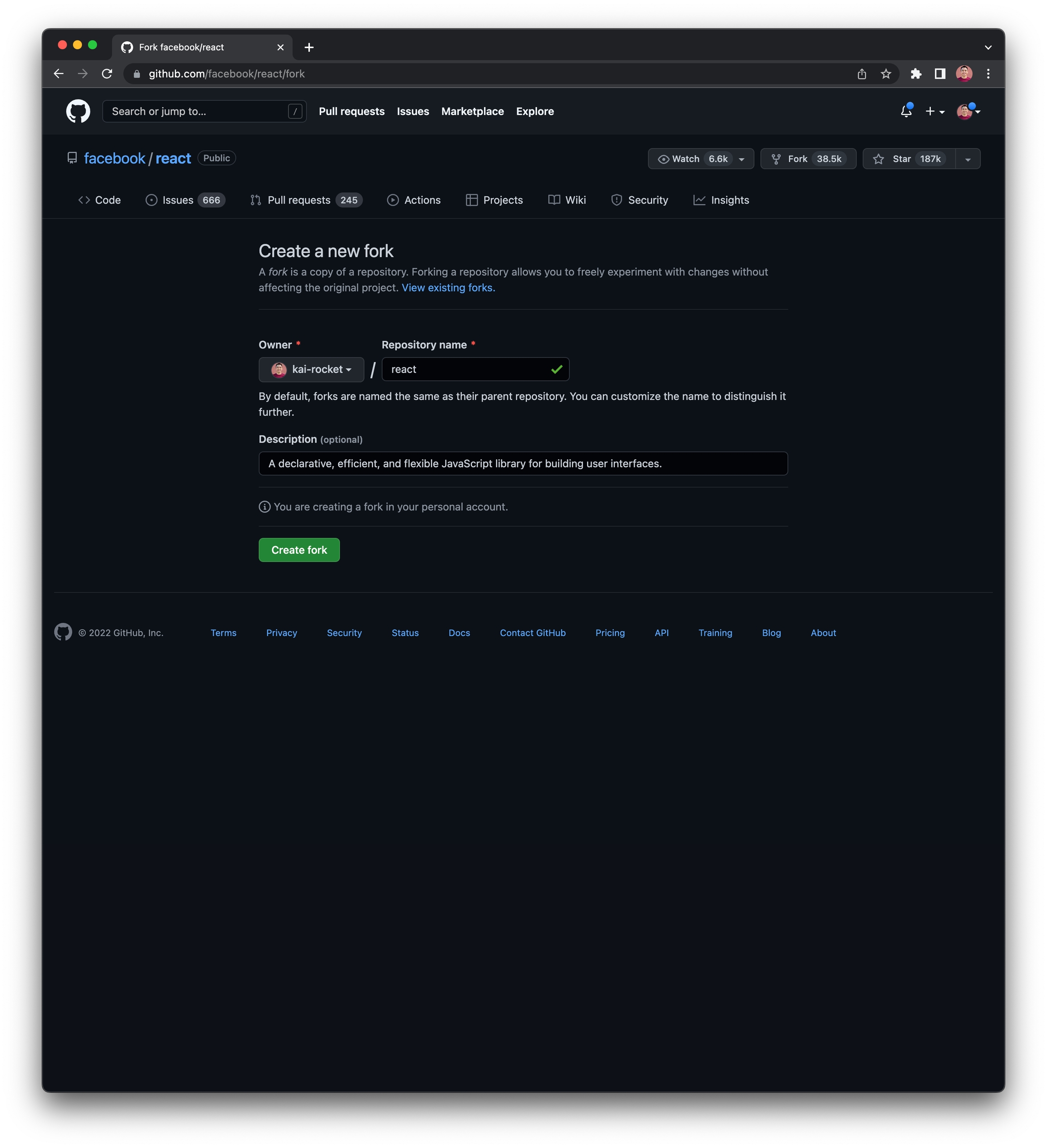1047x1148 pixels.
Task: Open Chrome three-dot menu
Action: coord(988,74)
